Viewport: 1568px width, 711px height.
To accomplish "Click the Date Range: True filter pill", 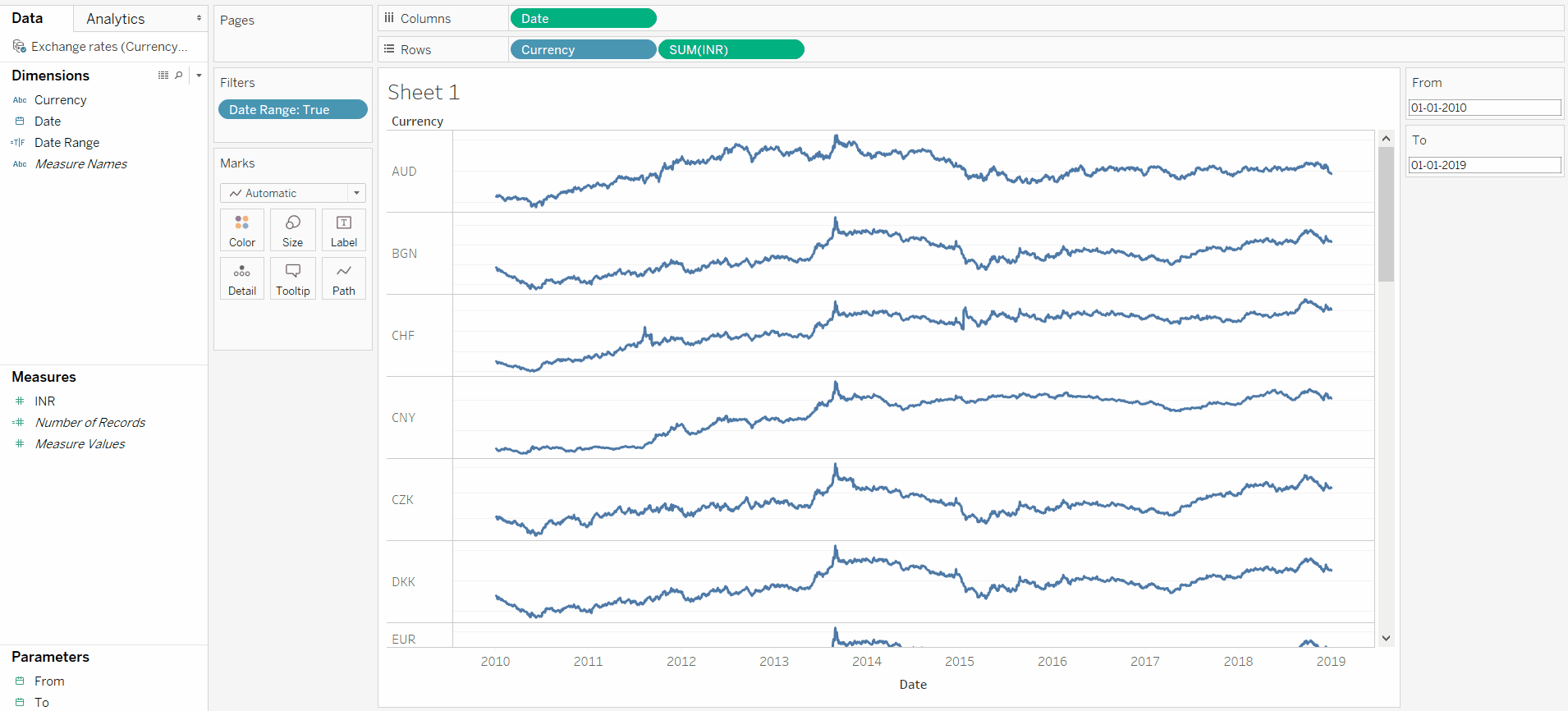I will 293,109.
